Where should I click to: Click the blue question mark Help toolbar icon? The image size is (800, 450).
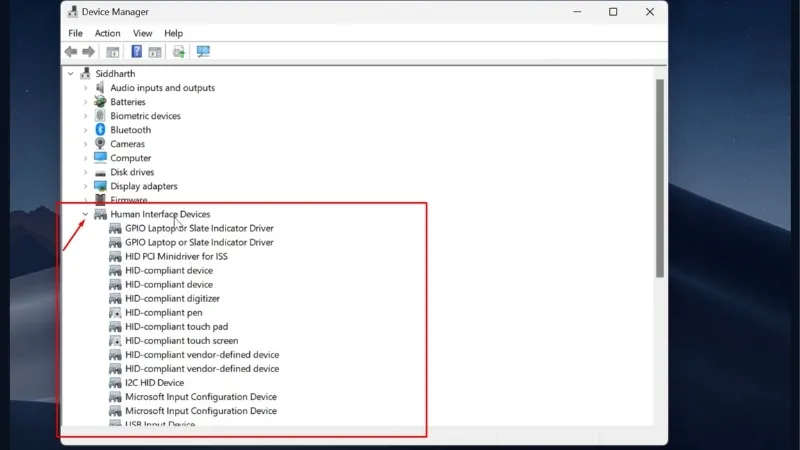(136, 52)
